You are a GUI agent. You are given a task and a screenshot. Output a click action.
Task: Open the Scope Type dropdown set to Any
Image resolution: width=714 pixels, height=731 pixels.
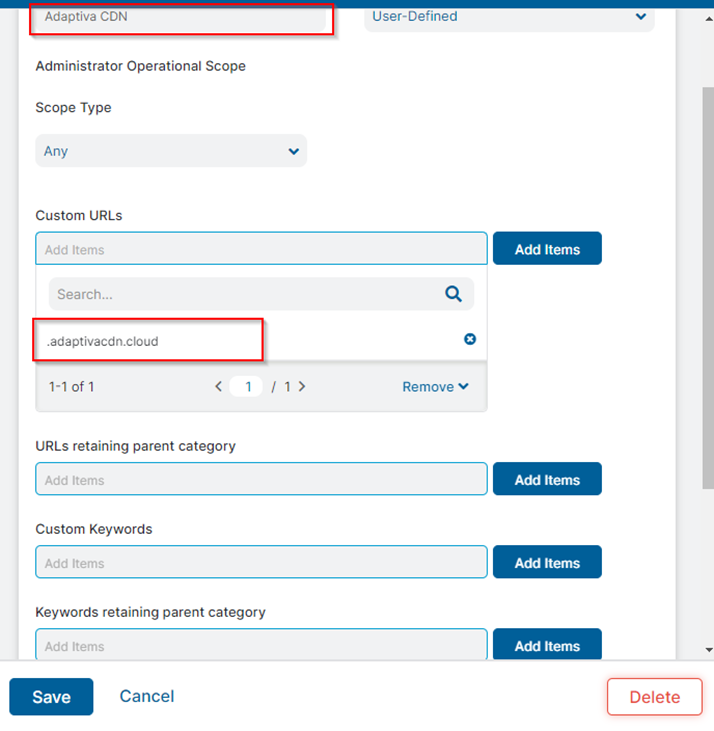[x=171, y=151]
